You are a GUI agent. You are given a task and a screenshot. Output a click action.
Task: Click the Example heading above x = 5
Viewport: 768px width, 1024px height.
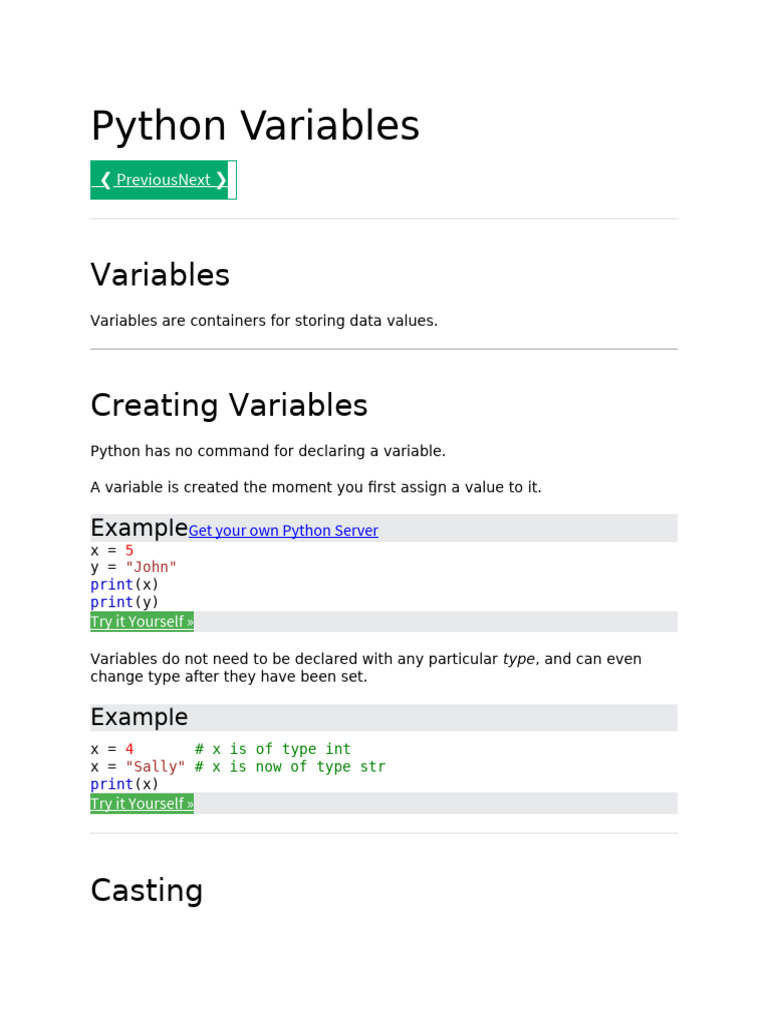(139, 528)
